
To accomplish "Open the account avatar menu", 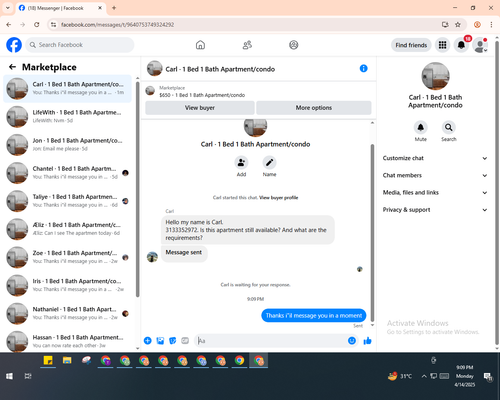I will pyautogui.click(x=480, y=45).
